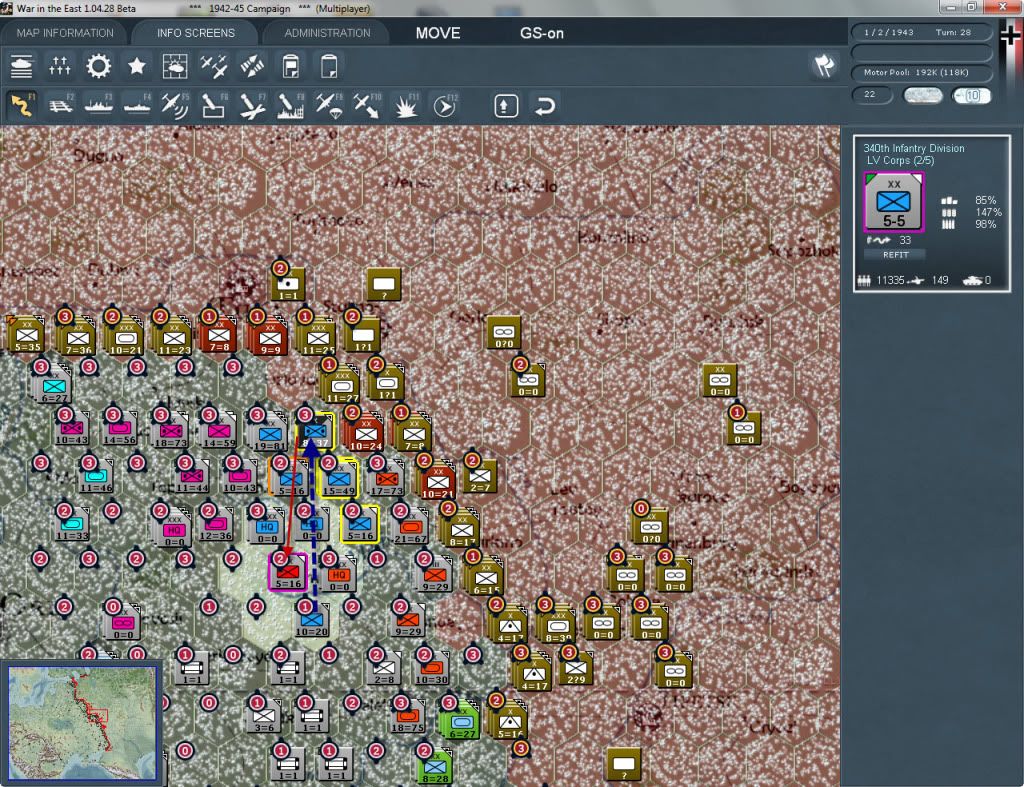The image size is (1024, 787).
Task: Switch to the MAP INFORMATION tab
Action: (65, 33)
